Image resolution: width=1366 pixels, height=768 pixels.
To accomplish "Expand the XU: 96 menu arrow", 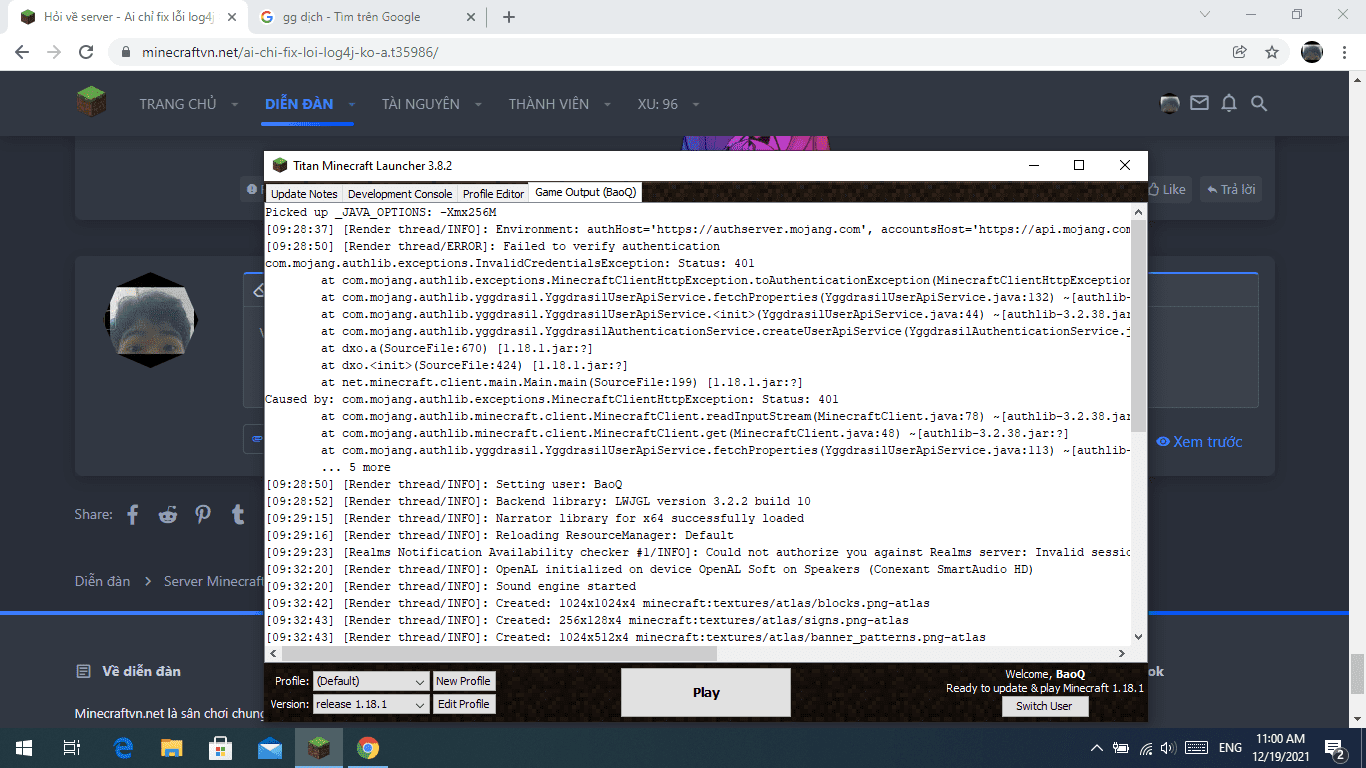I will pos(696,104).
